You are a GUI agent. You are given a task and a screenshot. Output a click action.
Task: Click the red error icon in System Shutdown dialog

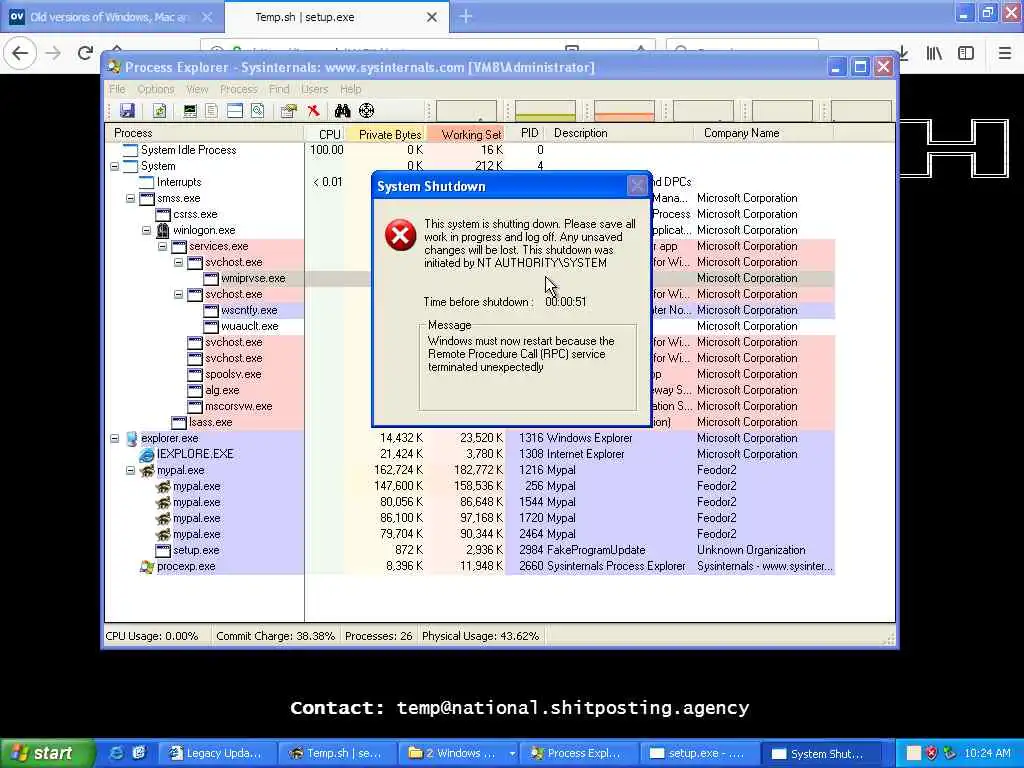click(x=400, y=235)
